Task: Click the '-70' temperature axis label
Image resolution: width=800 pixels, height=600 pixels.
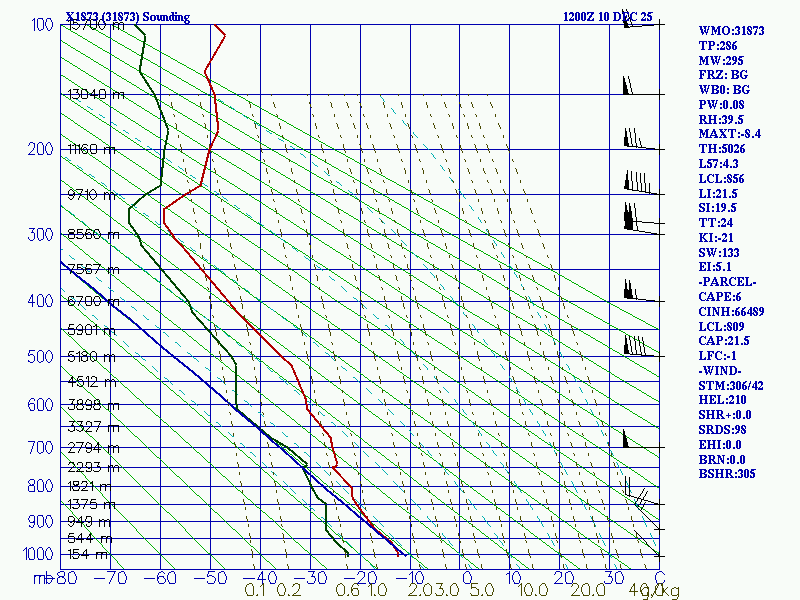Action: pos(110,578)
